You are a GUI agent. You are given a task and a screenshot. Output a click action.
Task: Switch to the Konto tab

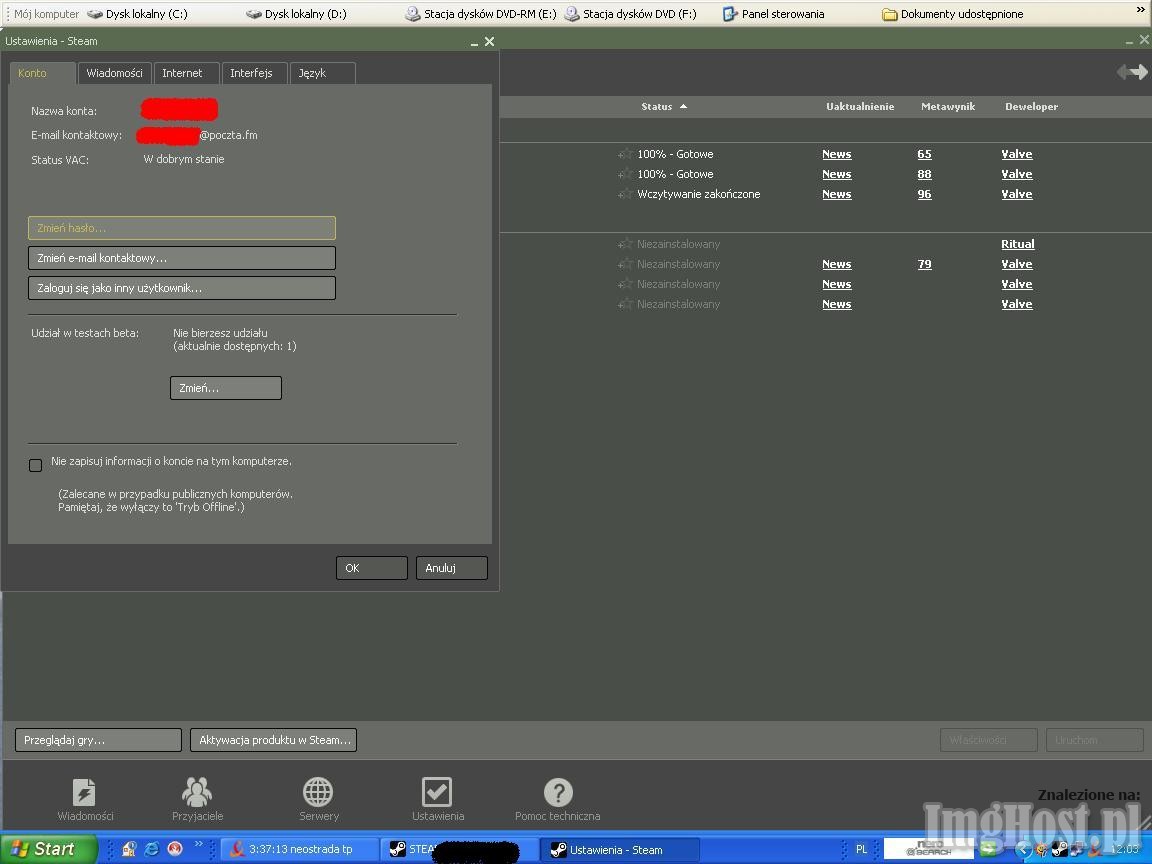(42, 73)
